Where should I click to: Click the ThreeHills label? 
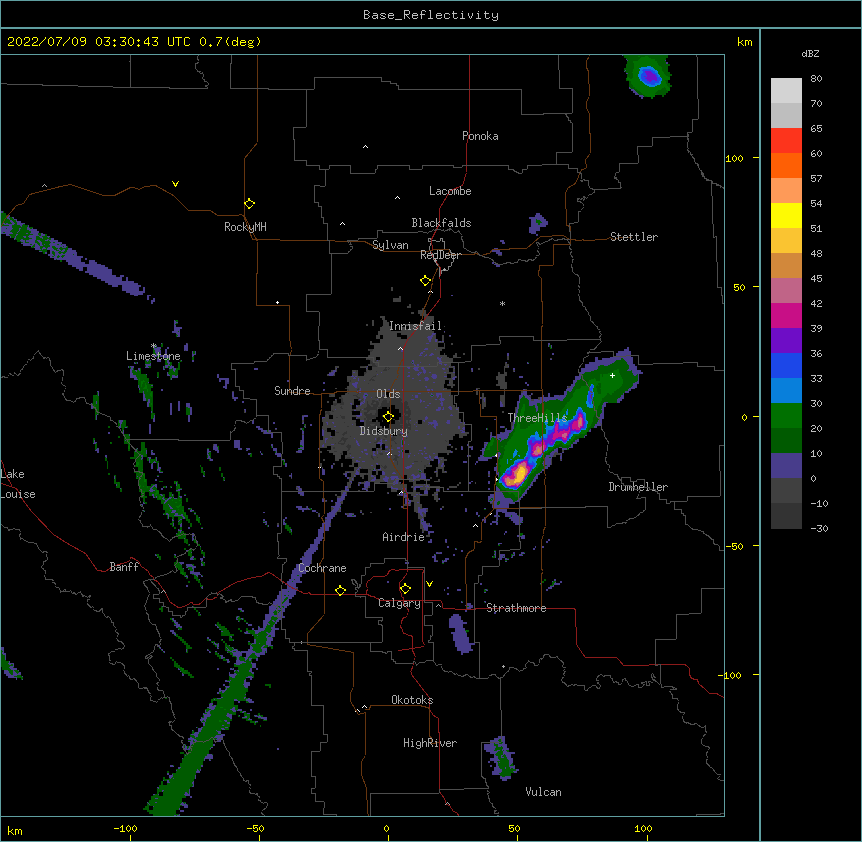coord(538,418)
